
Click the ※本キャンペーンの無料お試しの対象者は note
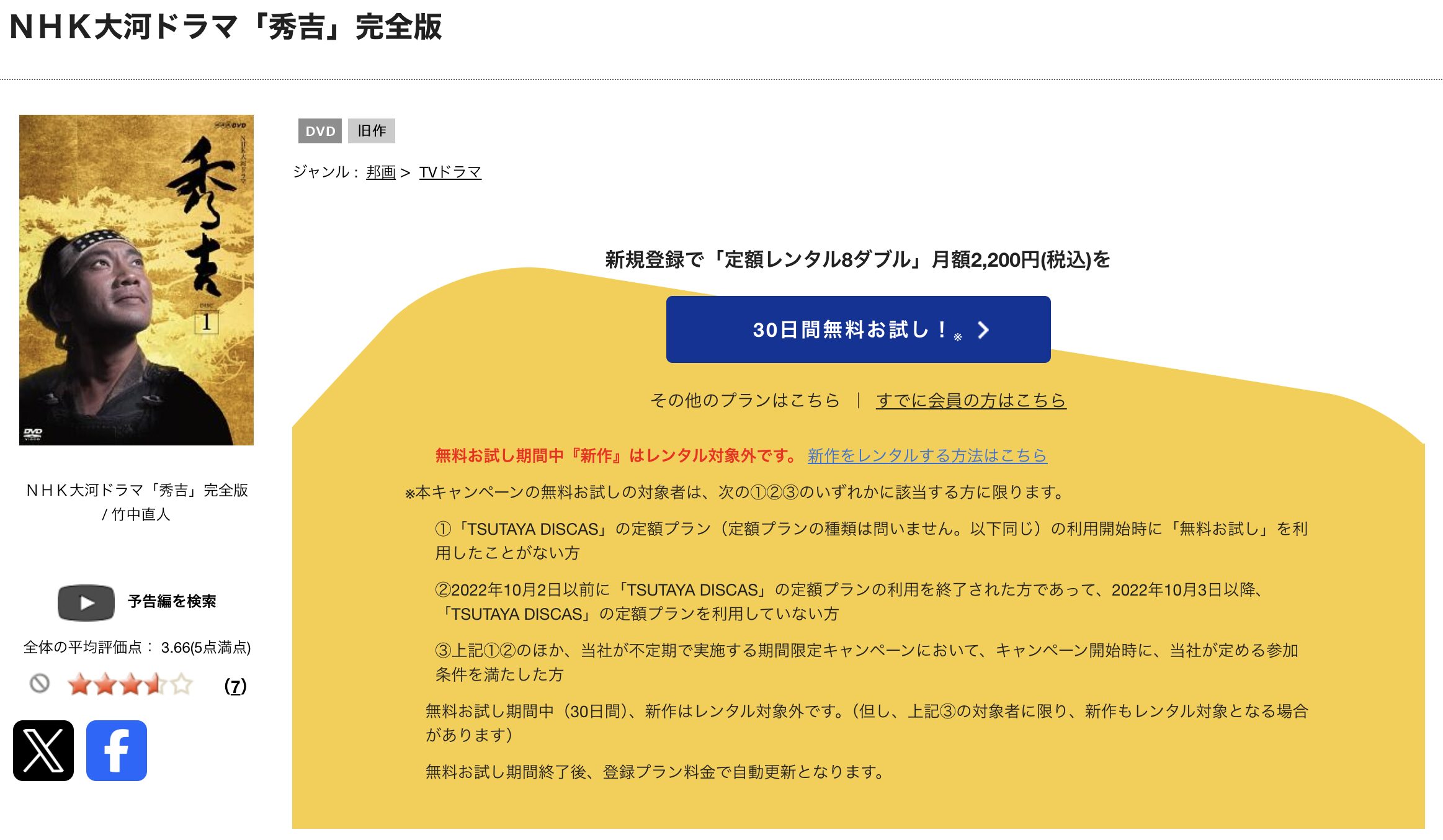coord(736,492)
